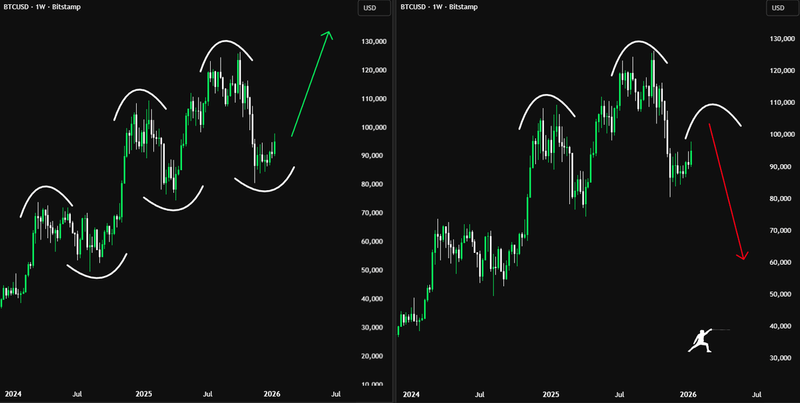Click 2024 on the right chart time axis
Image resolution: width=800 pixels, height=403 pixels.
tap(411, 394)
